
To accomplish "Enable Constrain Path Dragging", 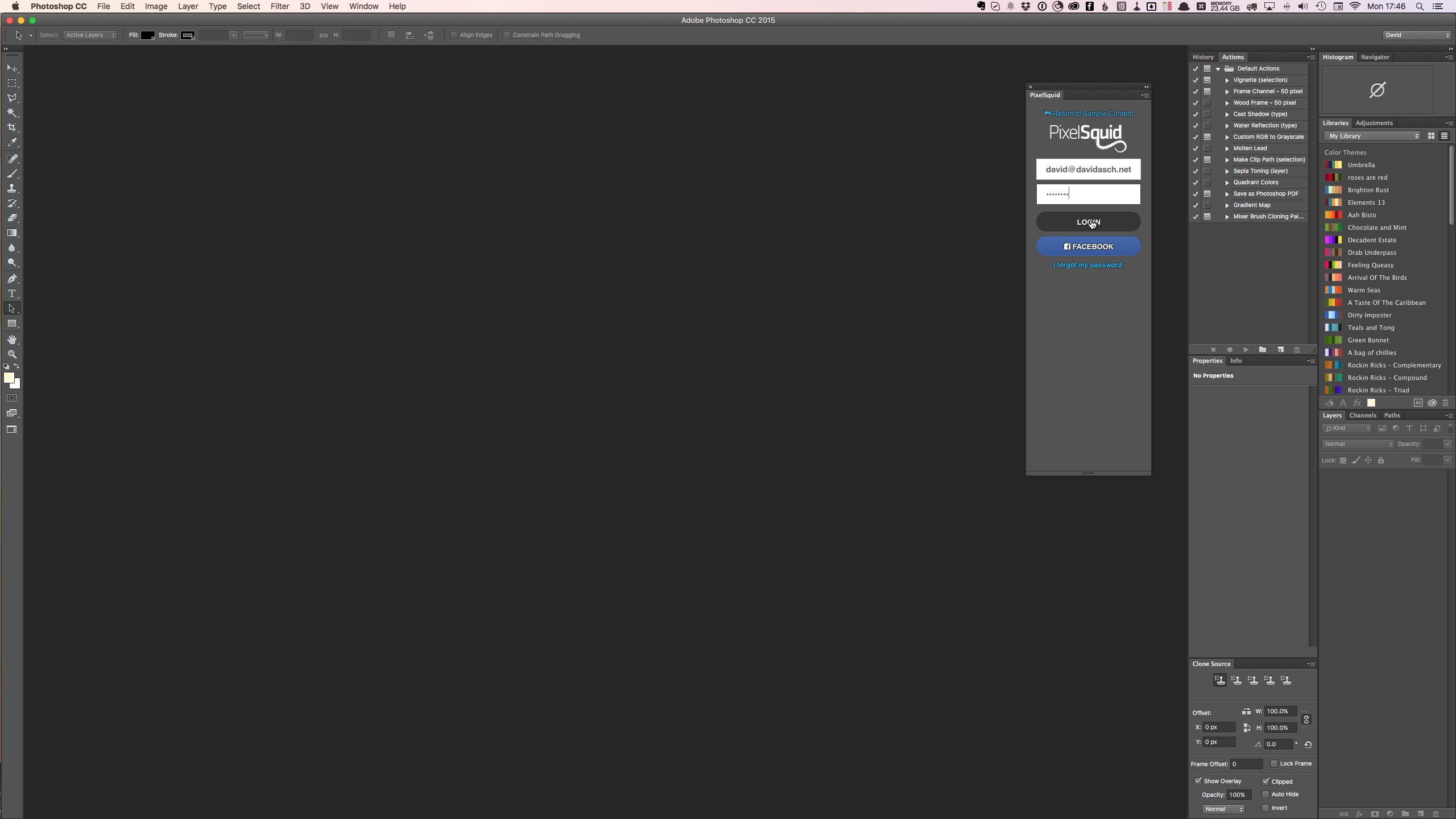I will (507, 35).
